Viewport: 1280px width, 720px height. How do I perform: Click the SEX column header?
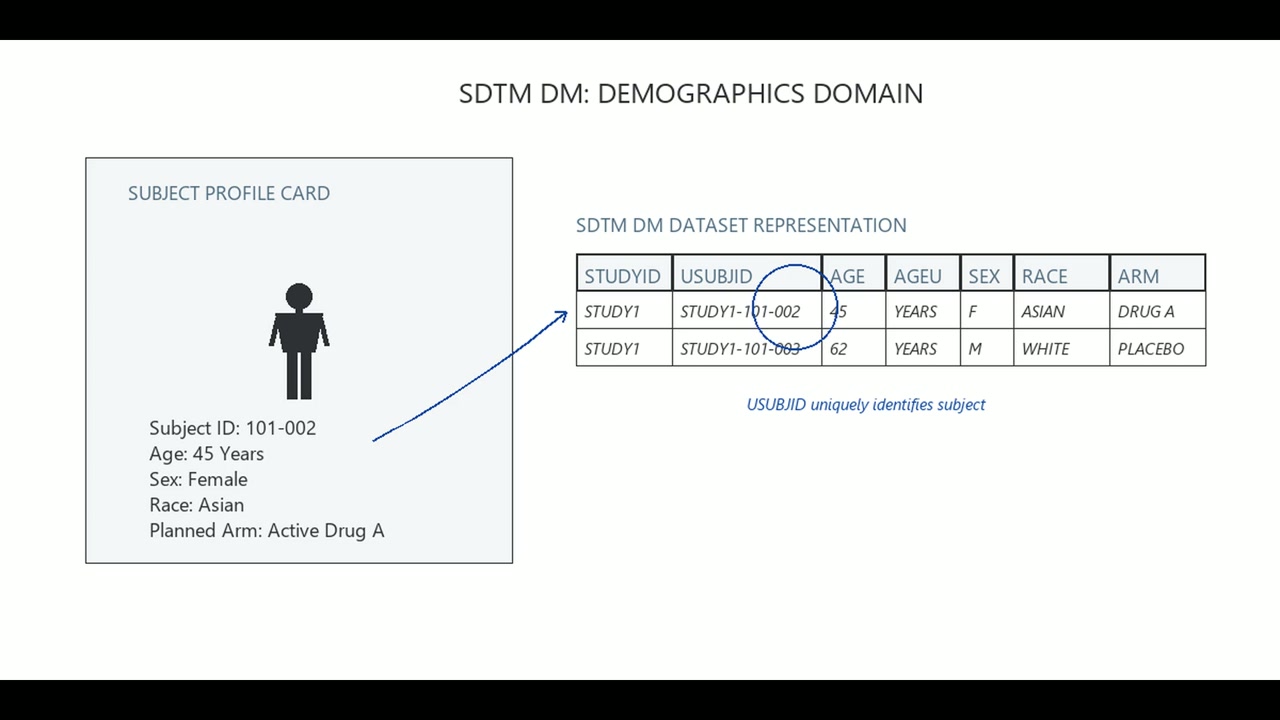tap(987, 274)
